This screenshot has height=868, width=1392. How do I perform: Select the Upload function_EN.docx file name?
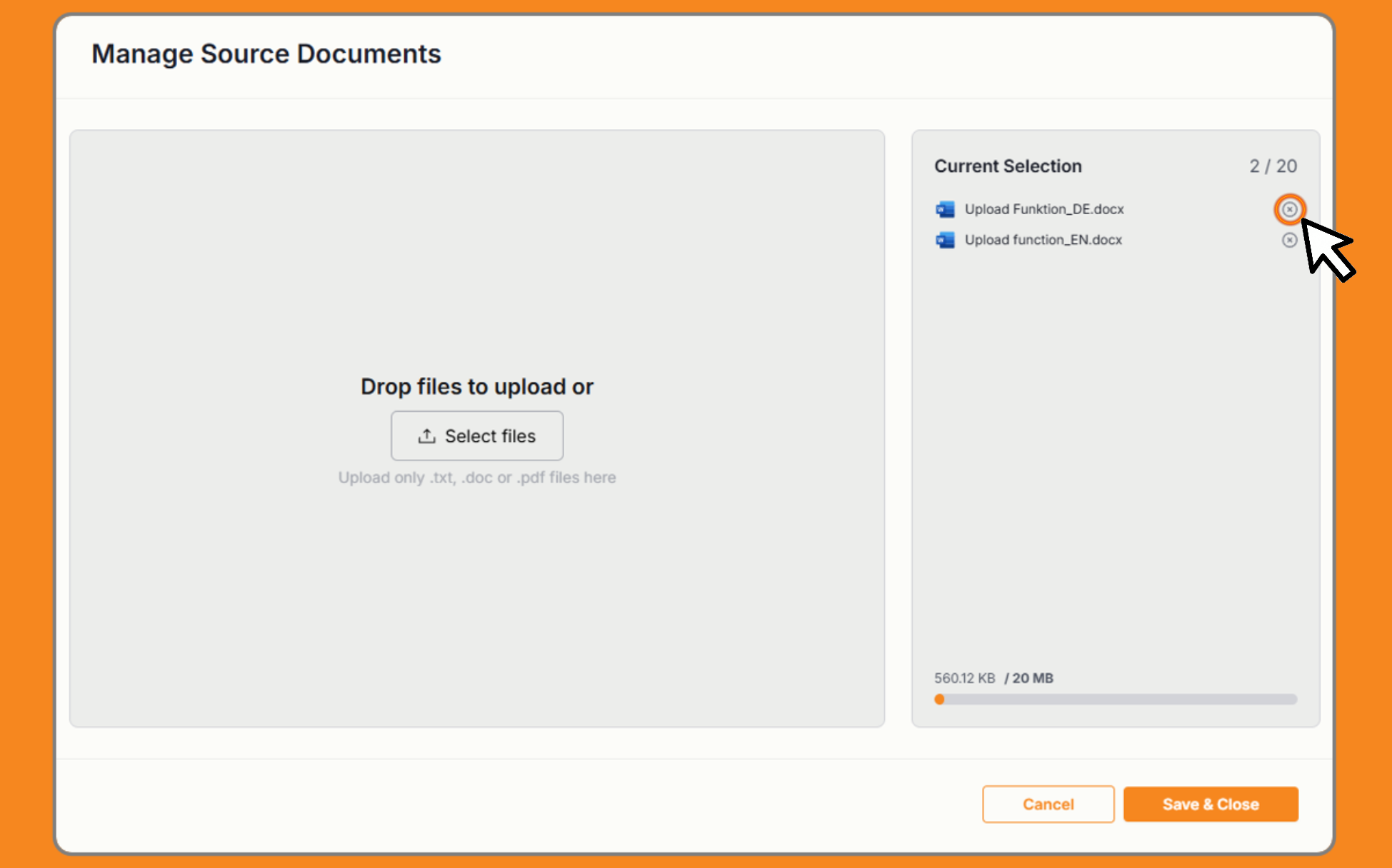[x=1043, y=240]
